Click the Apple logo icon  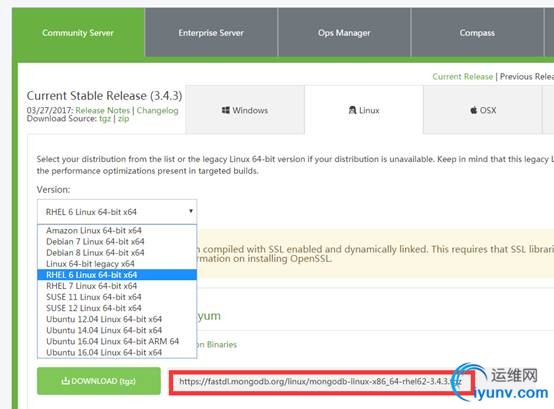pyautogui.click(x=473, y=110)
